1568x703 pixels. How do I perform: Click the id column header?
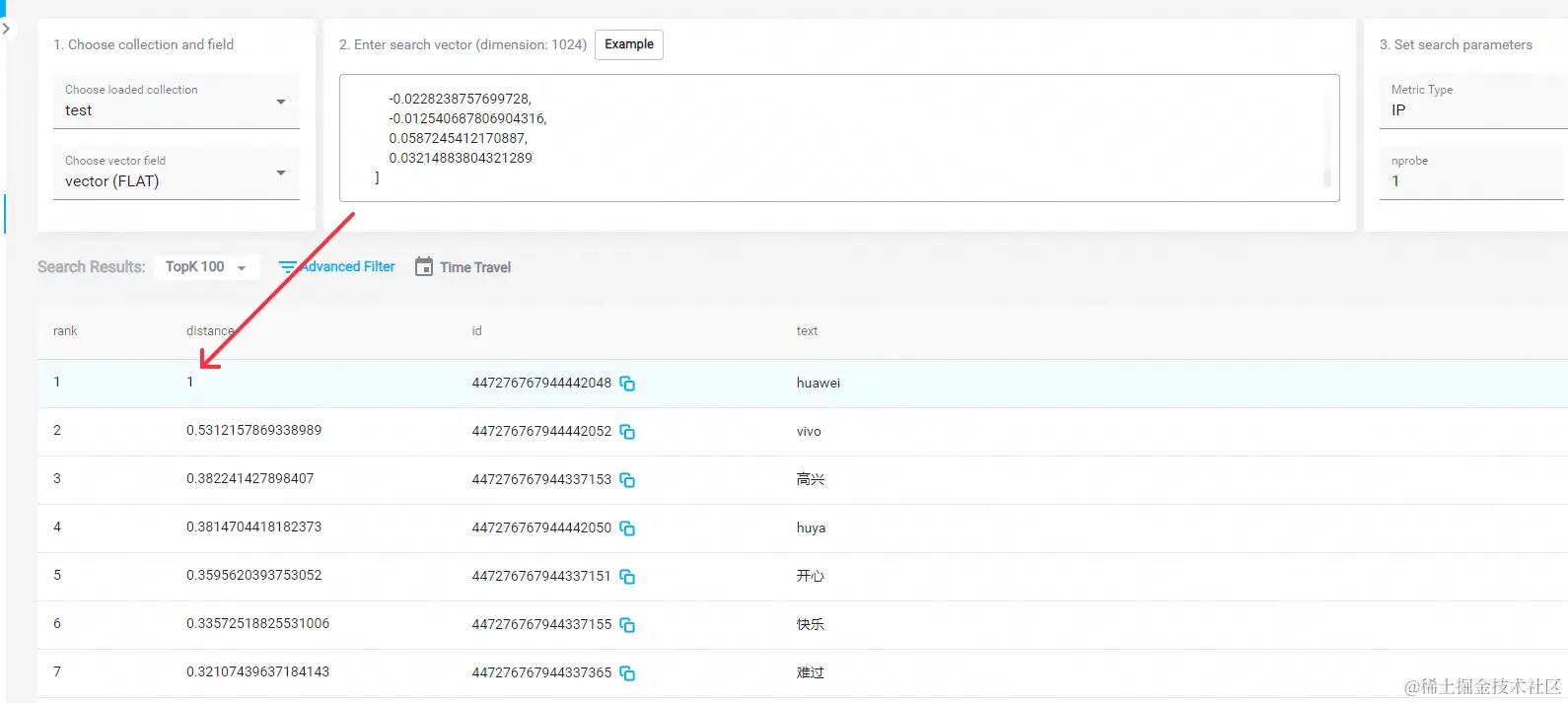(x=477, y=331)
